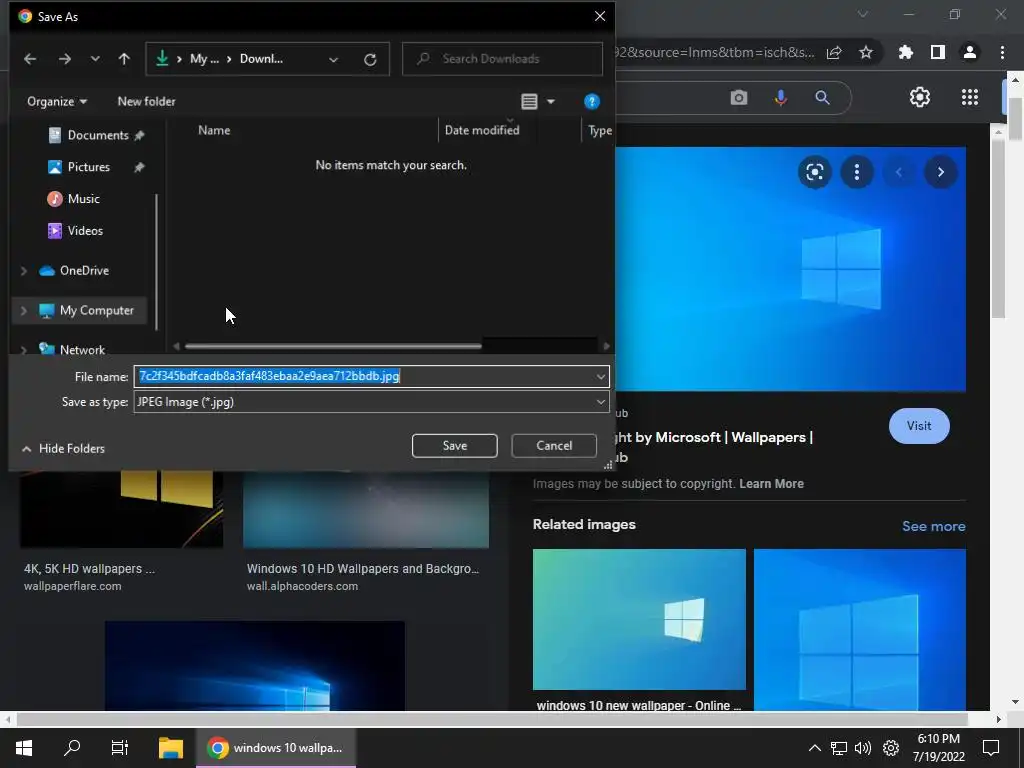Go to next image preview
The image size is (1024, 768).
(x=940, y=172)
